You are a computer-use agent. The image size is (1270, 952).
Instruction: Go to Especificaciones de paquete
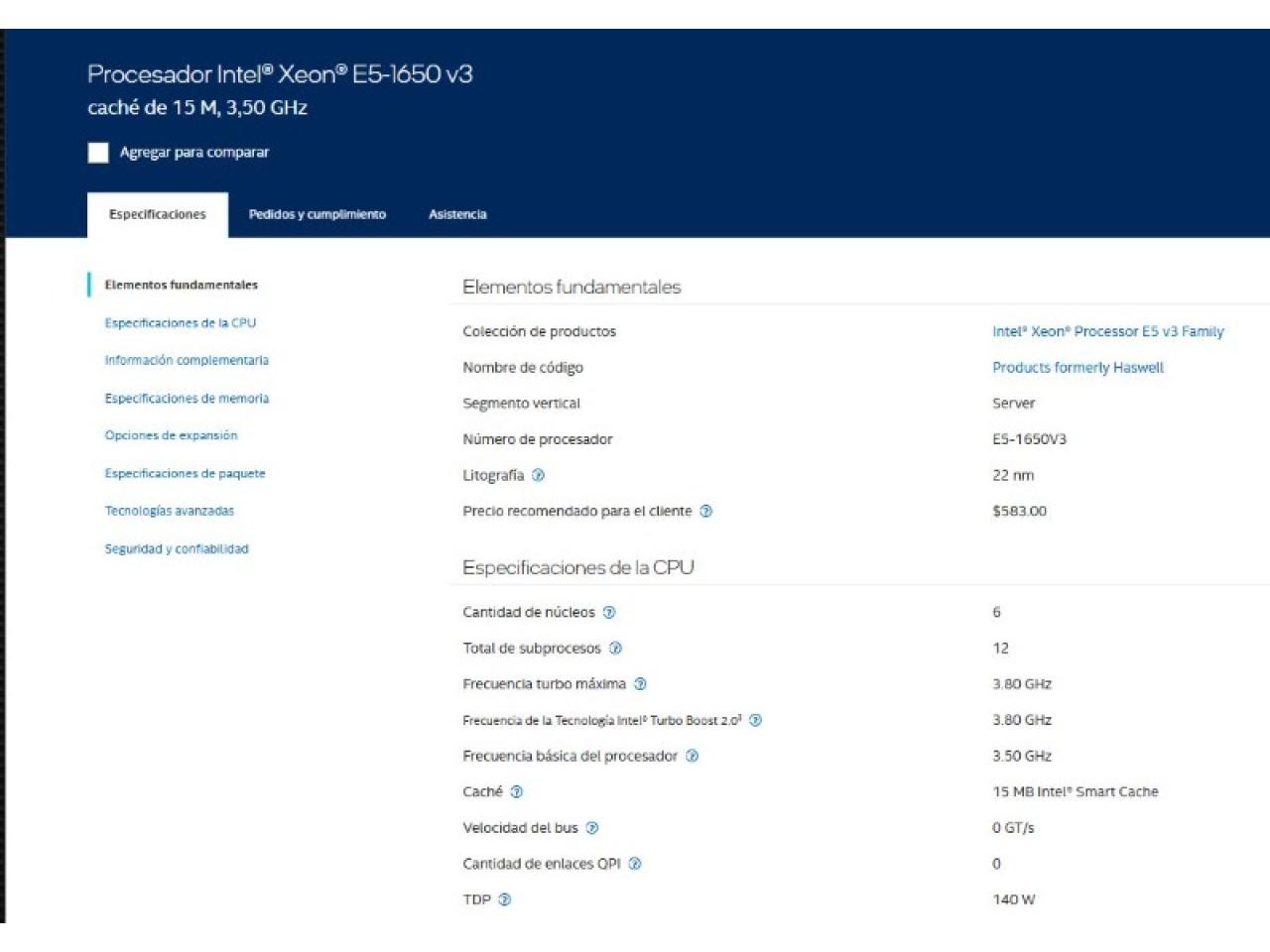[185, 473]
